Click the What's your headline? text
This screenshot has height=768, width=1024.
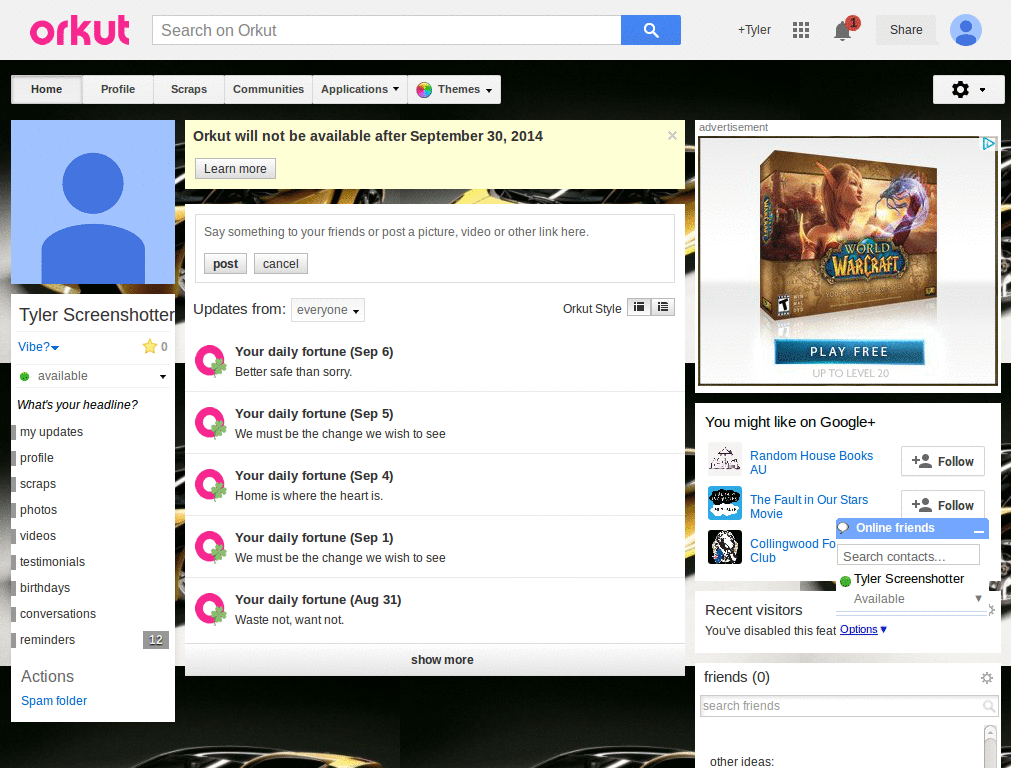(78, 405)
